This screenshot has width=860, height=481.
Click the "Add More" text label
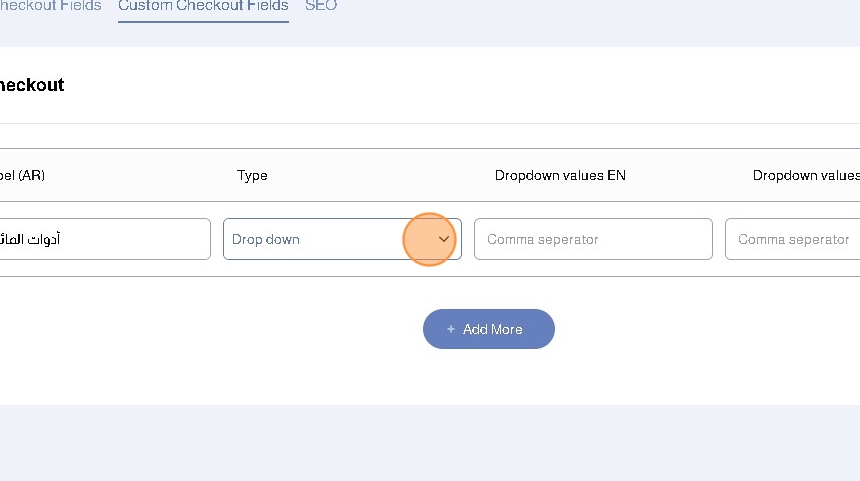click(x=493, y=329)
